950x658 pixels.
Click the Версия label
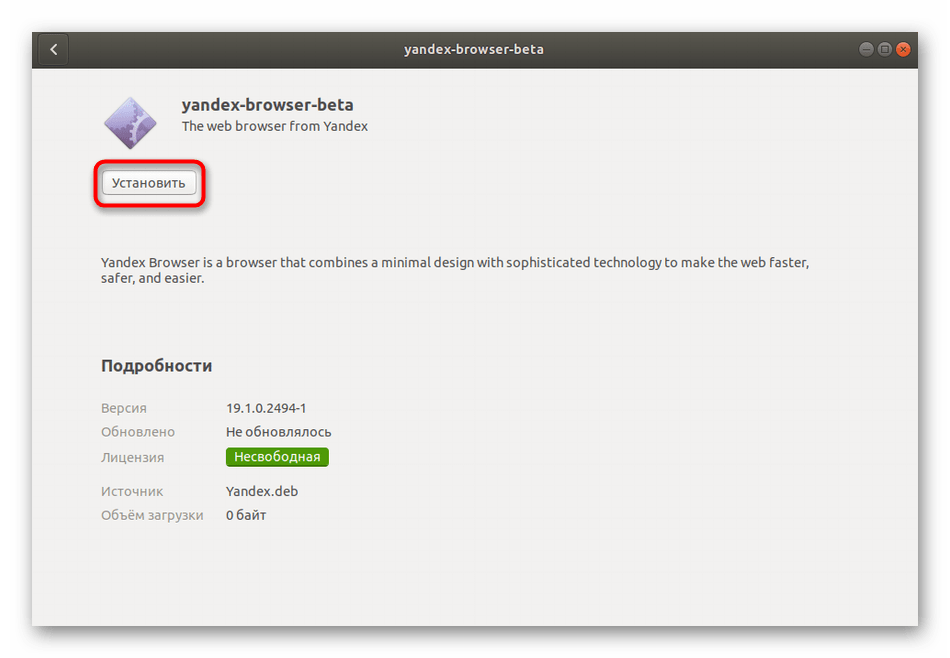124,408
